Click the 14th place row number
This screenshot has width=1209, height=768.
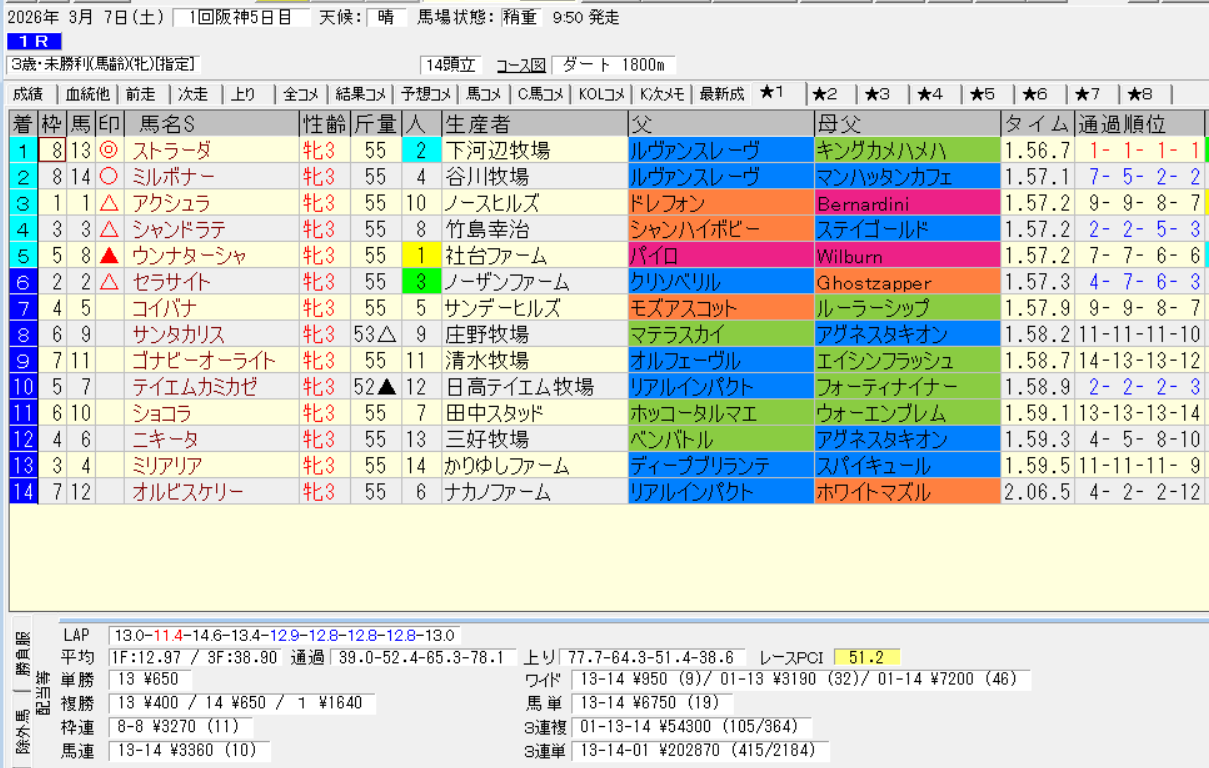click(22, 492)
